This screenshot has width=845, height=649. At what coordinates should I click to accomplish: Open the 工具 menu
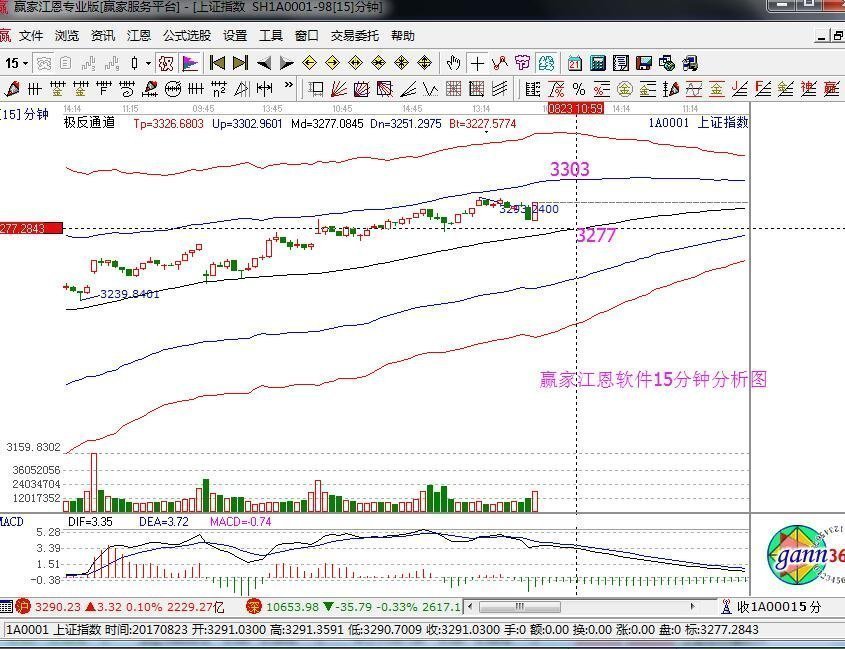[271, 36]
